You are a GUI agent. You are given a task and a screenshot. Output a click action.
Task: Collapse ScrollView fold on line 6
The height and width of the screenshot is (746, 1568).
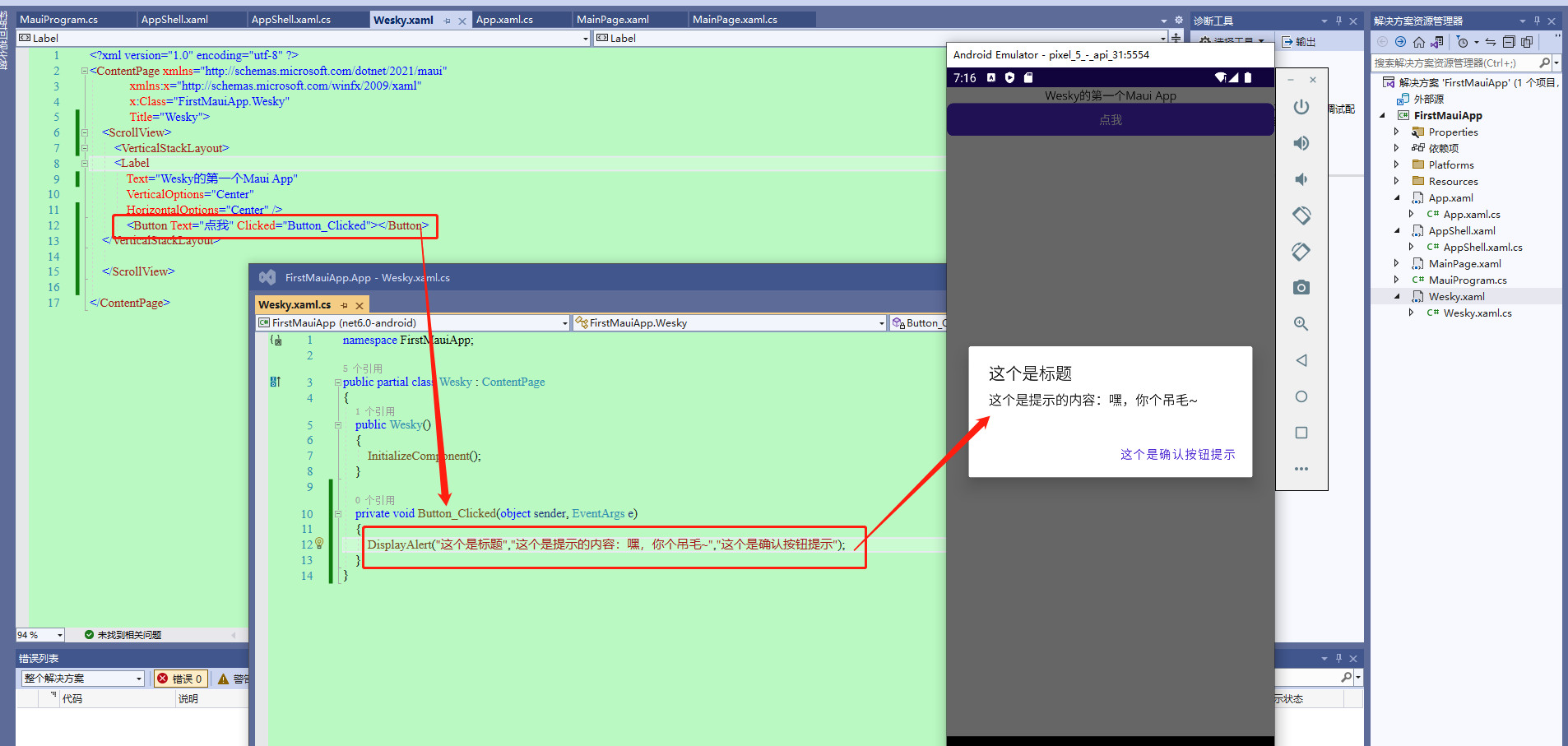(84, 132)
